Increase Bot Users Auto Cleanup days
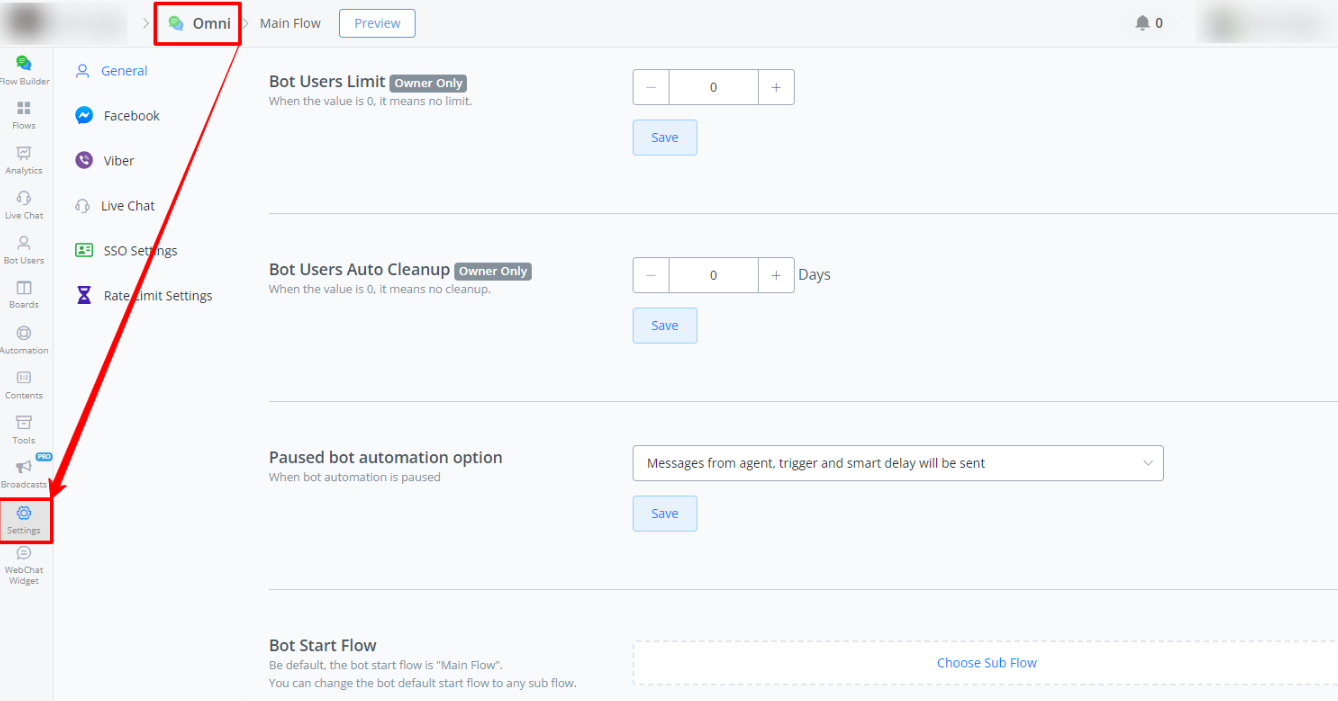This screenshot has height=701, width=1338. coord(776,275)
